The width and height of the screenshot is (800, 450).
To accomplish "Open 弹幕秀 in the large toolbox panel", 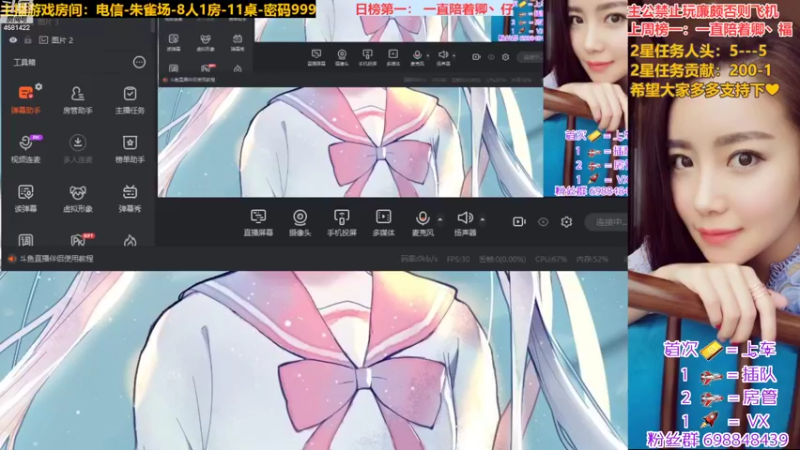I will coord(130,198).
